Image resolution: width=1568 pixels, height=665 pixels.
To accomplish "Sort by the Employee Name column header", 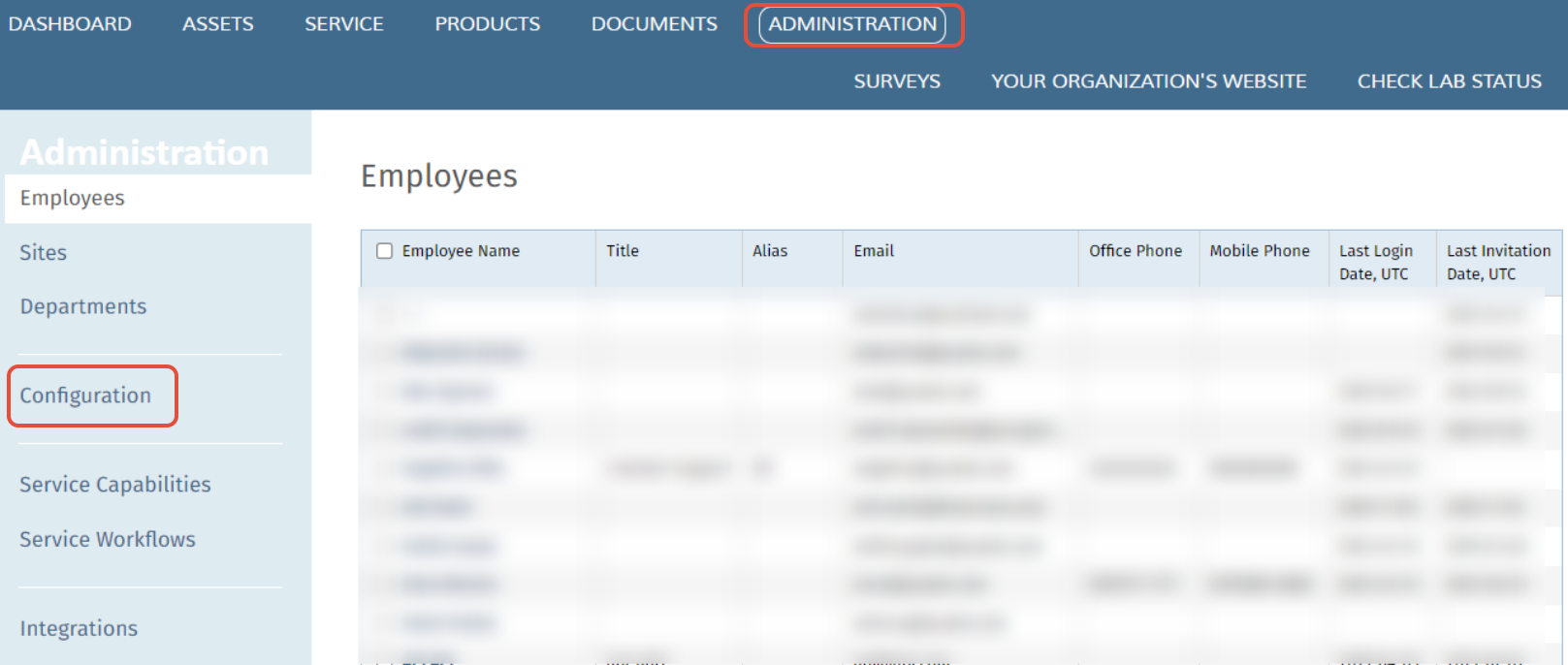I will (461, 251).
